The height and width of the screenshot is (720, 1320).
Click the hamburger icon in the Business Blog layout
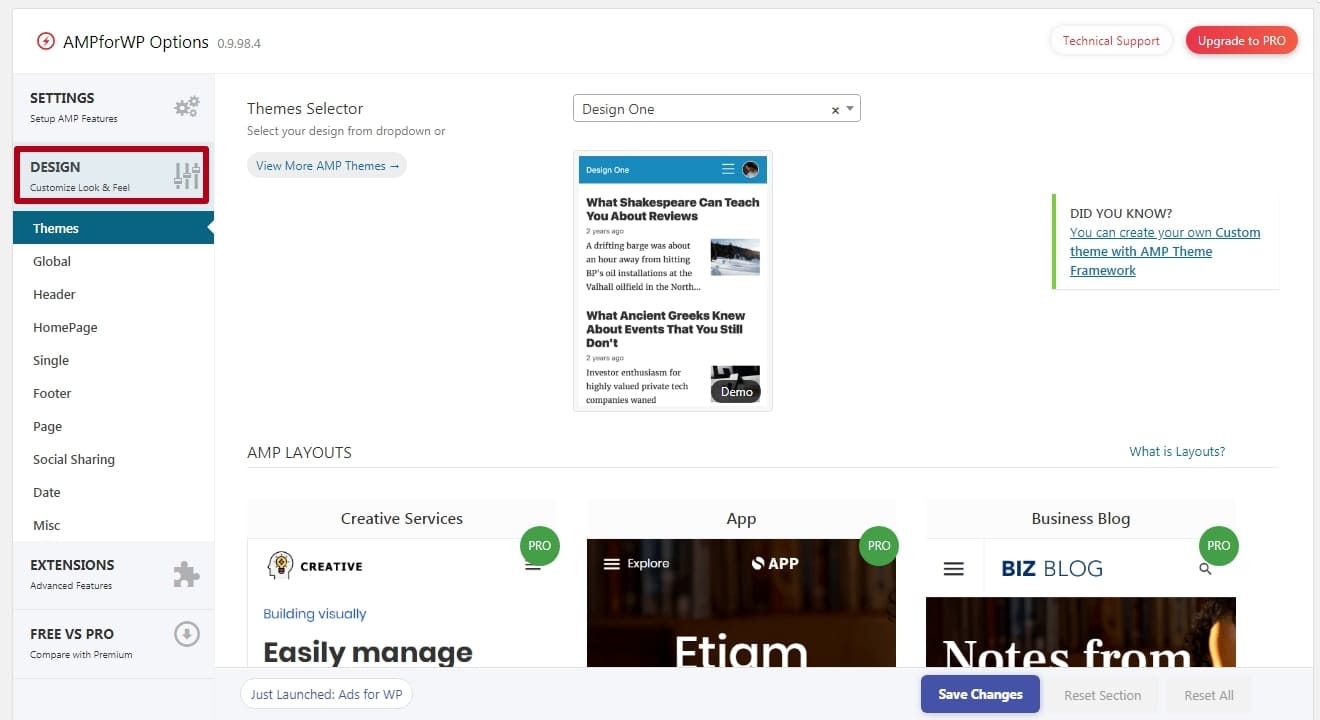pos(954,569)
